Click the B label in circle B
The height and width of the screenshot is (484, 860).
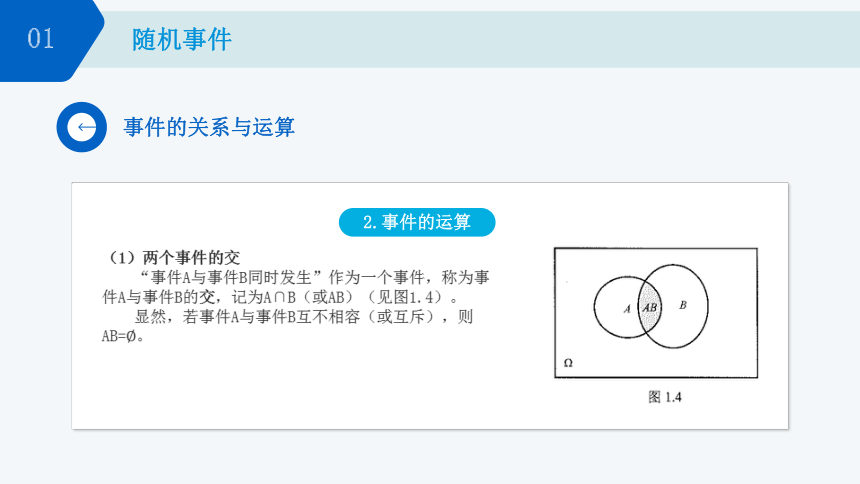click(x=683, y=305)
